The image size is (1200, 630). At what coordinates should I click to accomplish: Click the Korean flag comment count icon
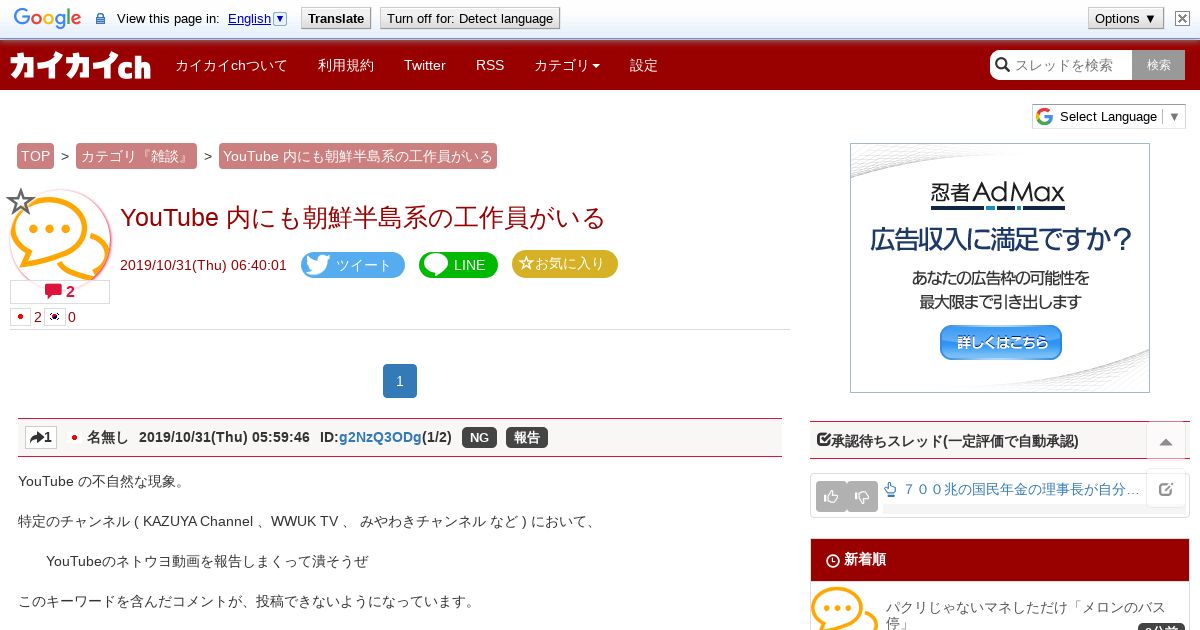[x=55, y=317]
